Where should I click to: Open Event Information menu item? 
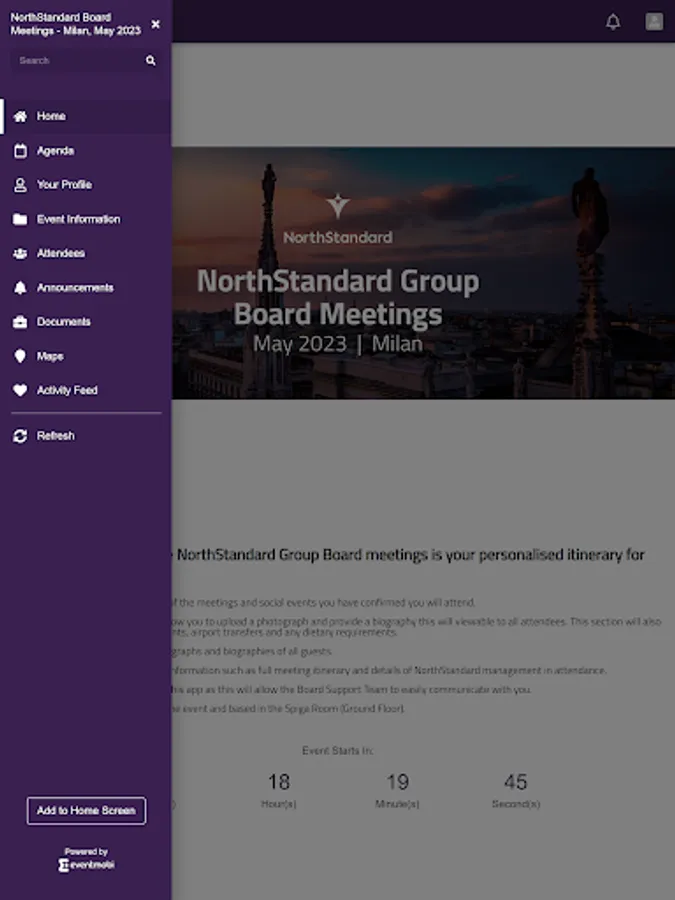86,219
